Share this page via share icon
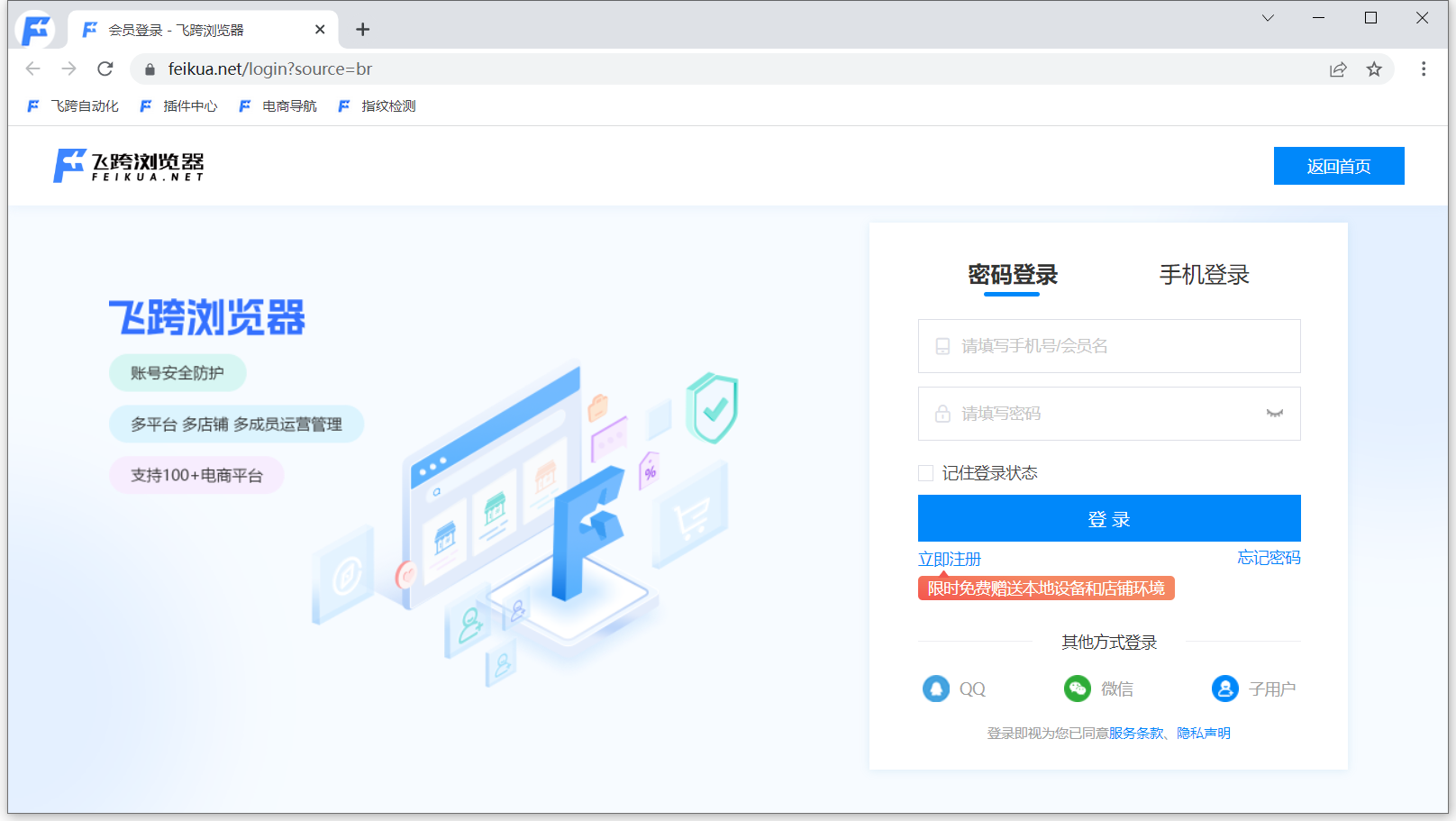The image size is (1456, 821). click(1338, 69)
